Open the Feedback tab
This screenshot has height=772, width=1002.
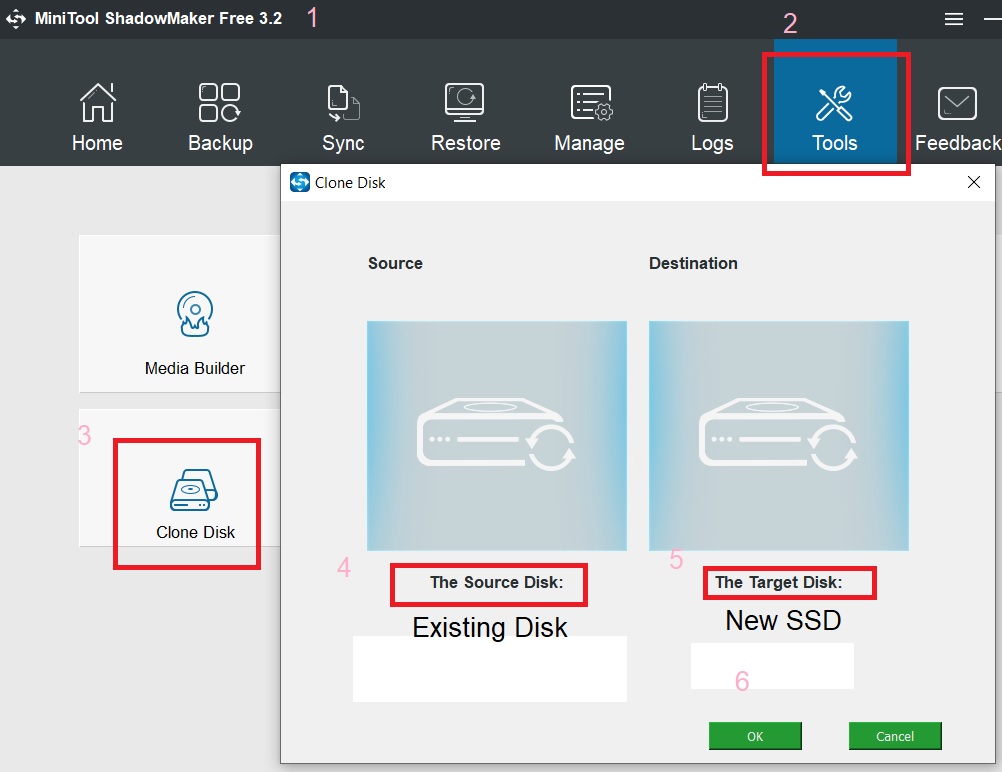pos(957,118)
